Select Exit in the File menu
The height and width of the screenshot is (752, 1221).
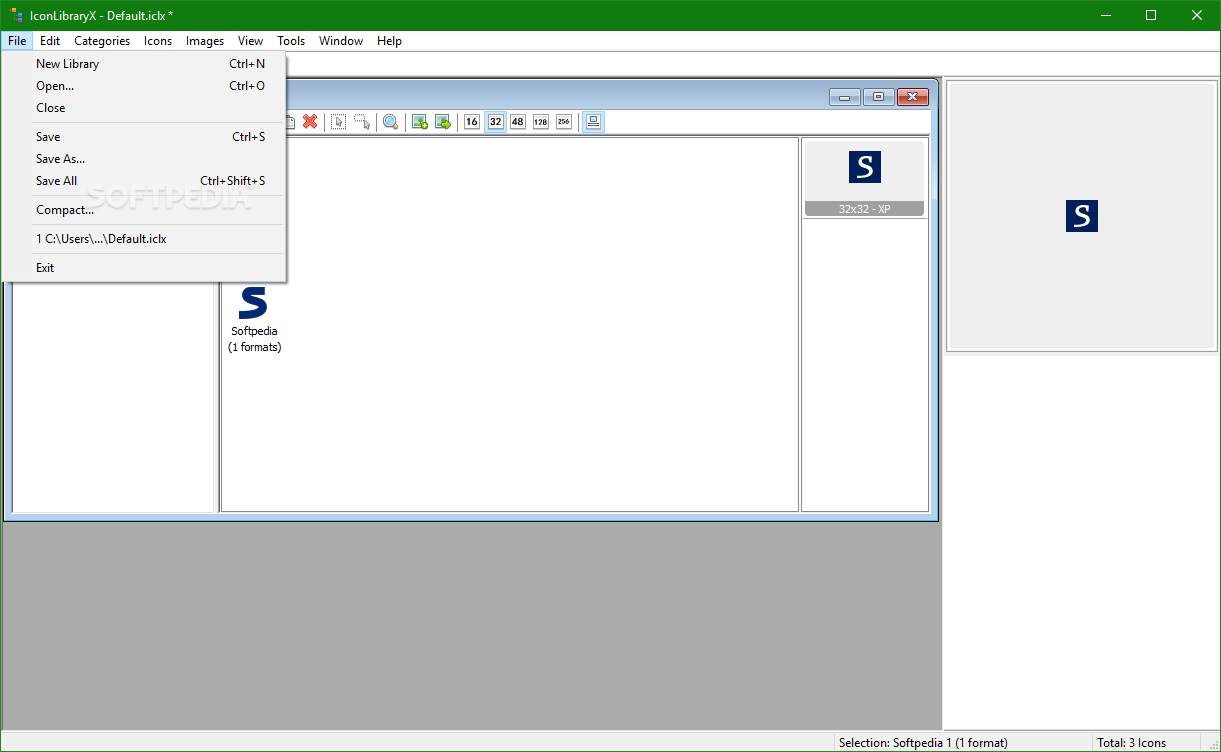[145, 268]
